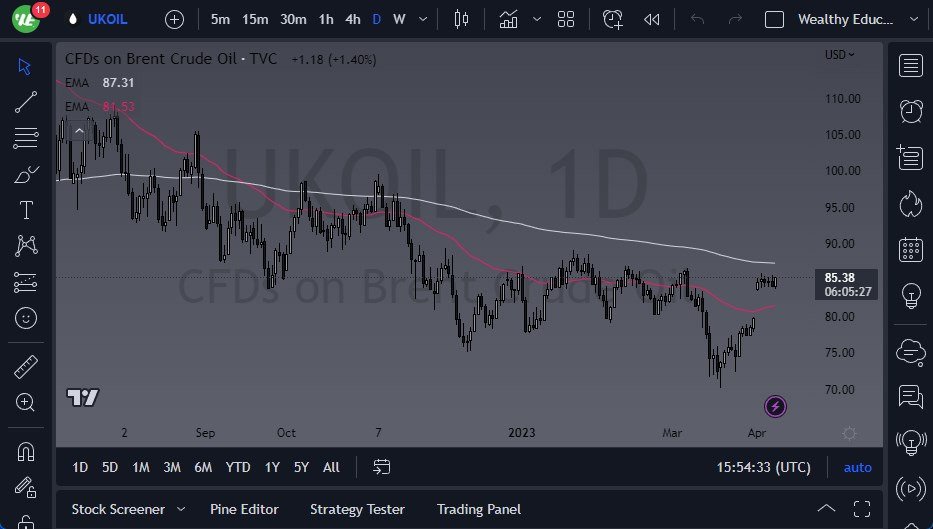The image size is (933, 529).
Task: Select the W weekly timeframe
Action: [399, 19]
